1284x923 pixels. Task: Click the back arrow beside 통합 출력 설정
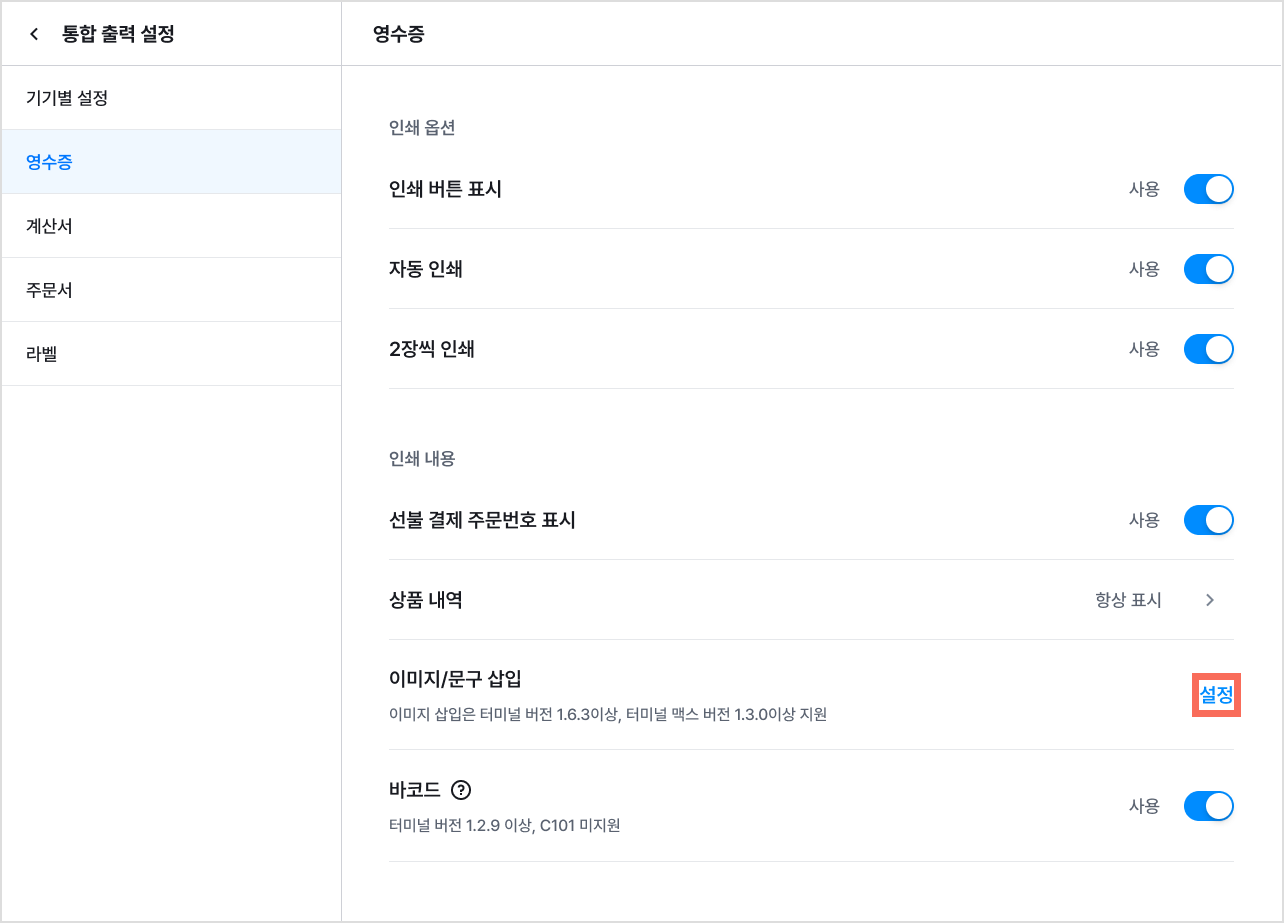[x=34, y=34]
